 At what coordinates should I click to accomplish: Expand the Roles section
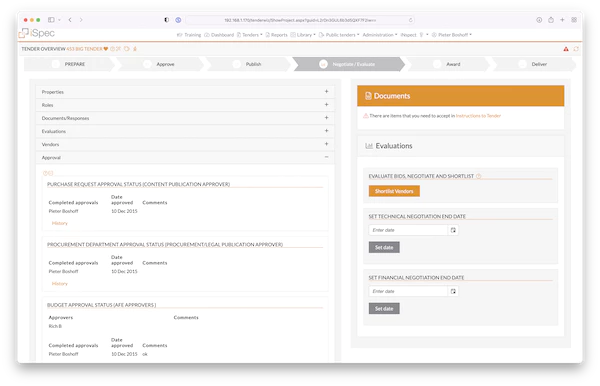point(185,105)
